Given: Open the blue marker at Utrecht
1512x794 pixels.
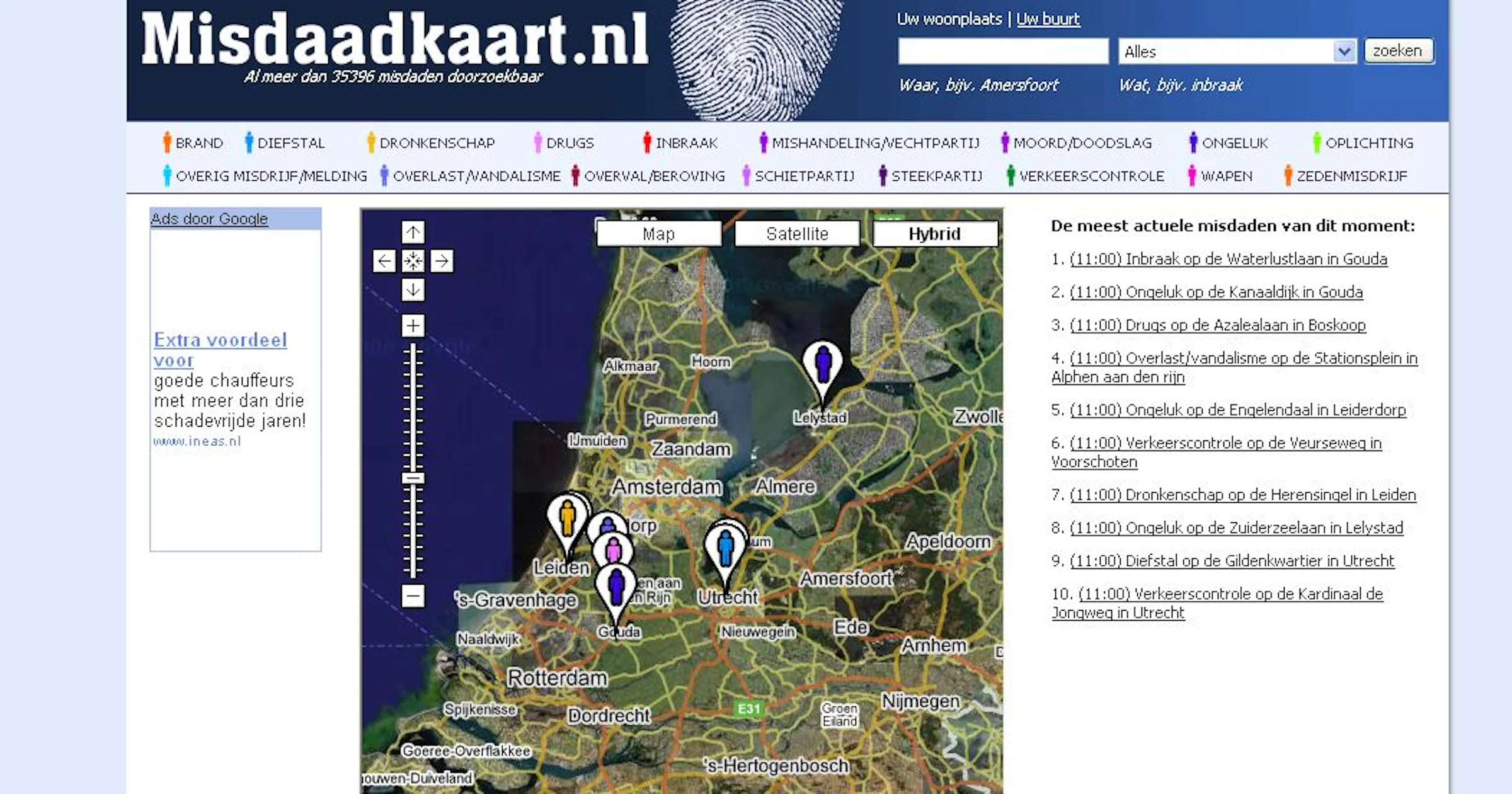Looking at the screenshot, I should click(x=725, y=549).
